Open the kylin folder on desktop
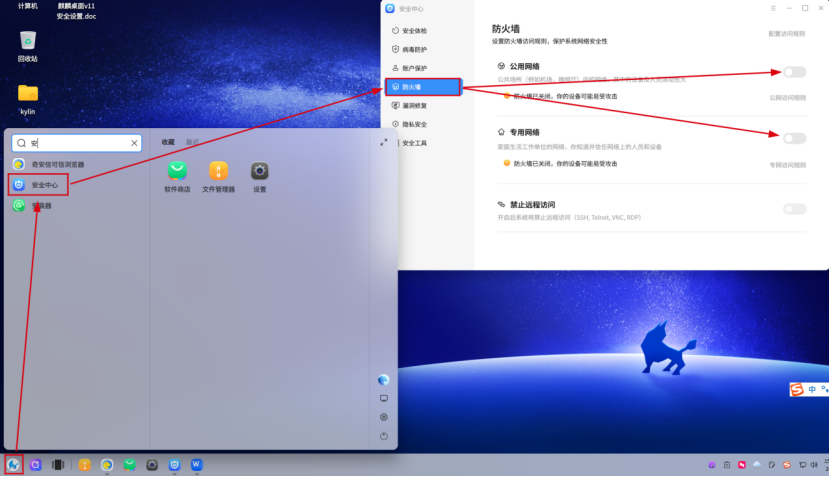The image size is (829, 477). tap(27, 99)
